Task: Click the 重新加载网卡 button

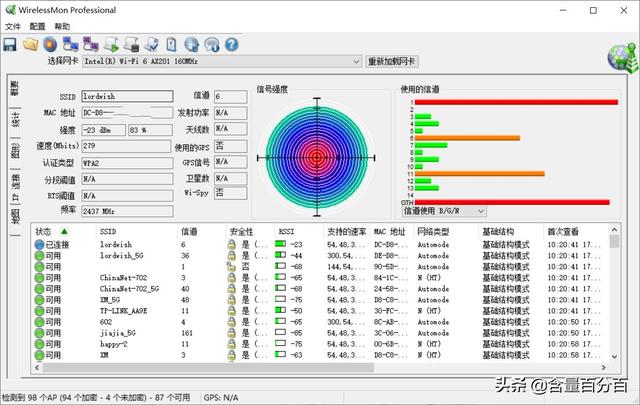Action: pos(391,62)
